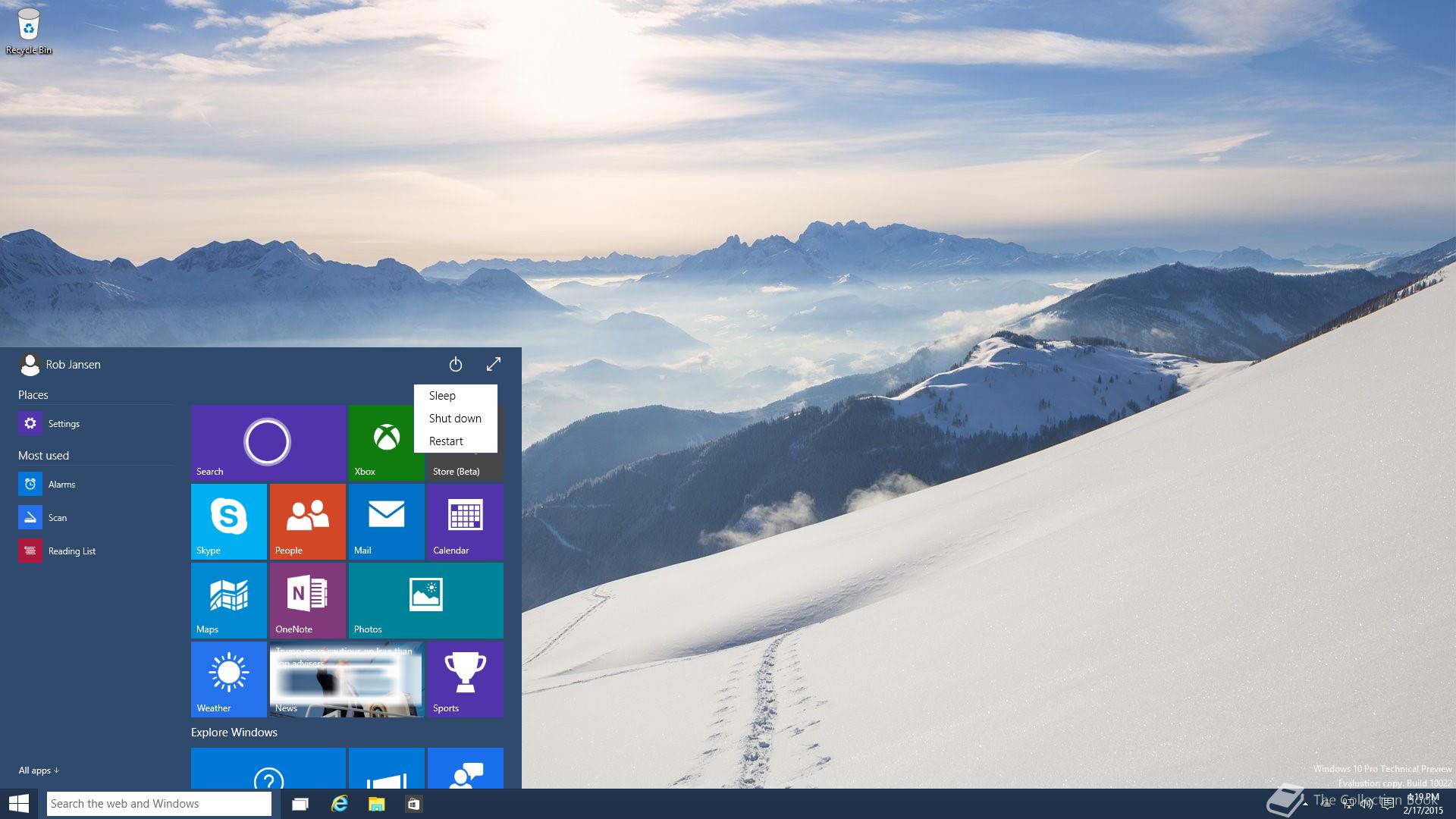Click the Most used heading
The width and height of the screenshot is (1456, 819).
(43, 456)
